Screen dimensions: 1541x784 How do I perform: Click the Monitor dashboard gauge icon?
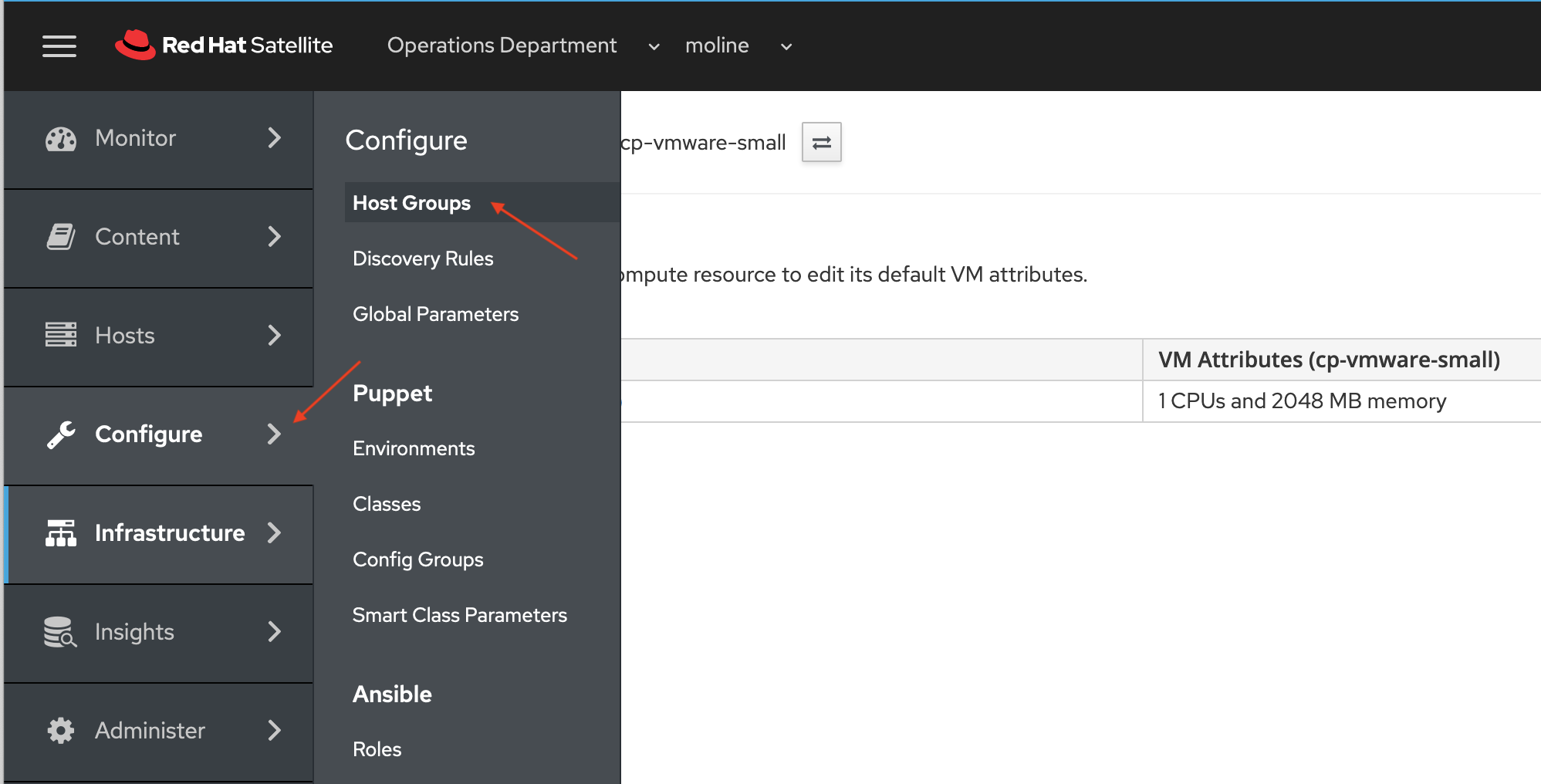[x=60, y=139]
